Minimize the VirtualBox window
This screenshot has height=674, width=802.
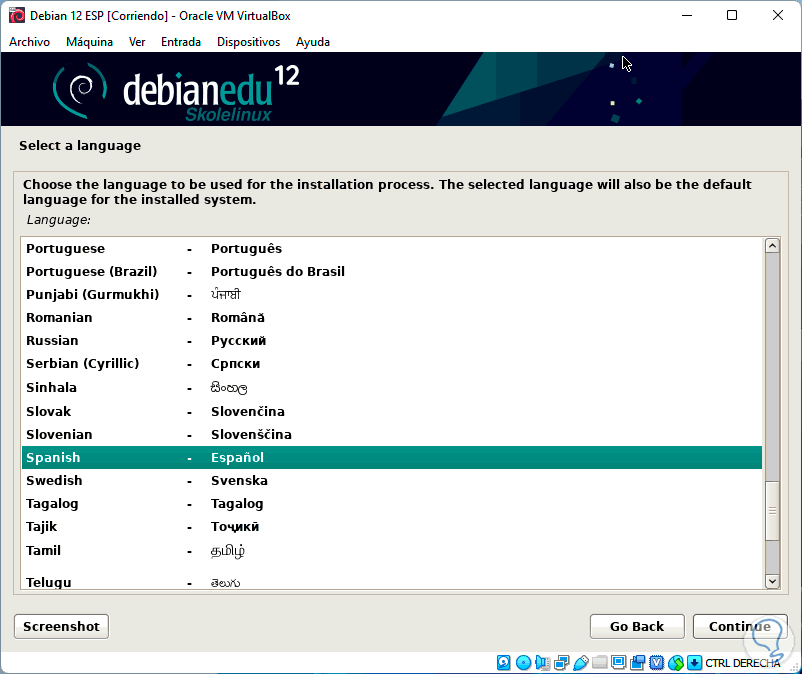click(687, 15)
